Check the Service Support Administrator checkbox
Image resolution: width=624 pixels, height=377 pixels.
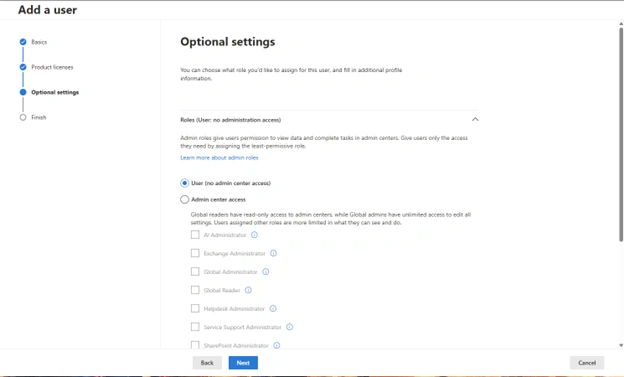point(195,327)
